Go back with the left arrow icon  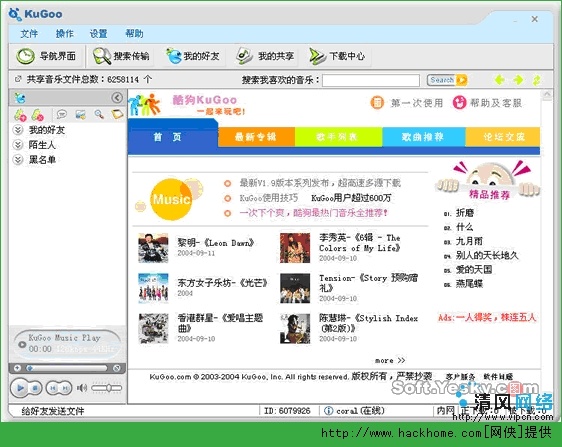point(499,80)
